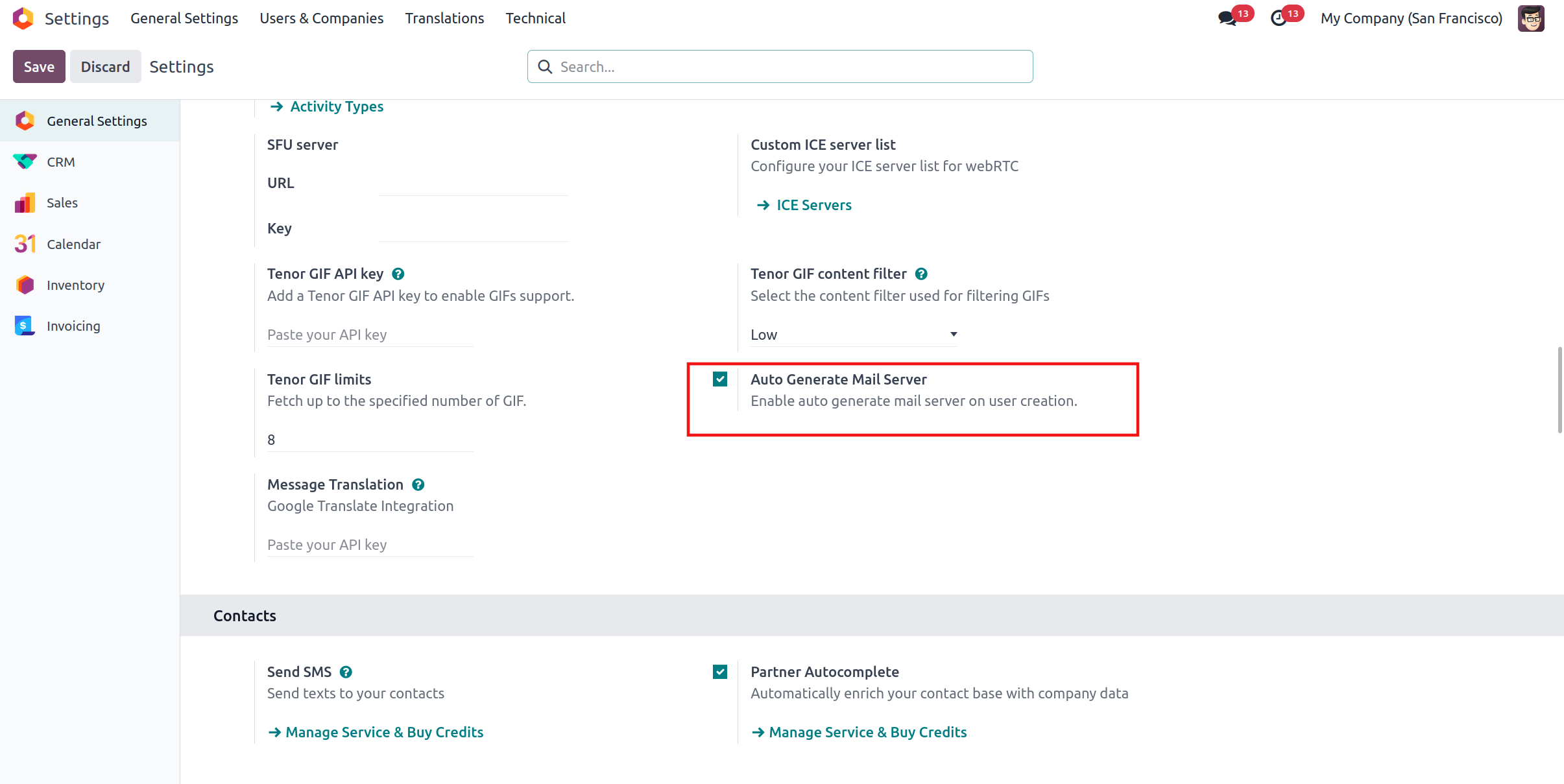Click the Odoo Settings app logo icon
The width and height of the screenshot is (1564, 784).
[23, 18]
